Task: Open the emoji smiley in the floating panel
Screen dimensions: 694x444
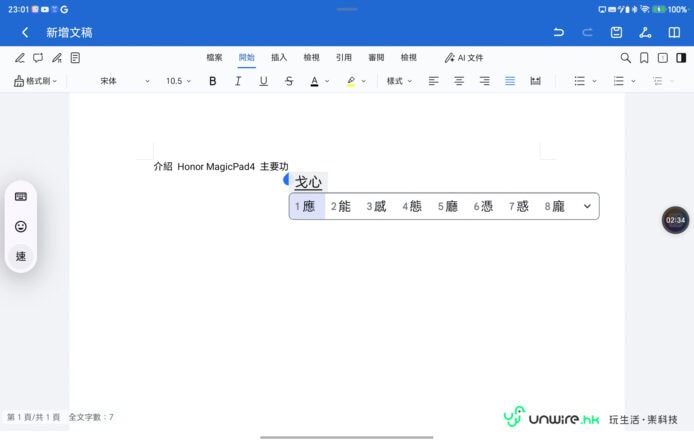Action: tap(21, 227)
